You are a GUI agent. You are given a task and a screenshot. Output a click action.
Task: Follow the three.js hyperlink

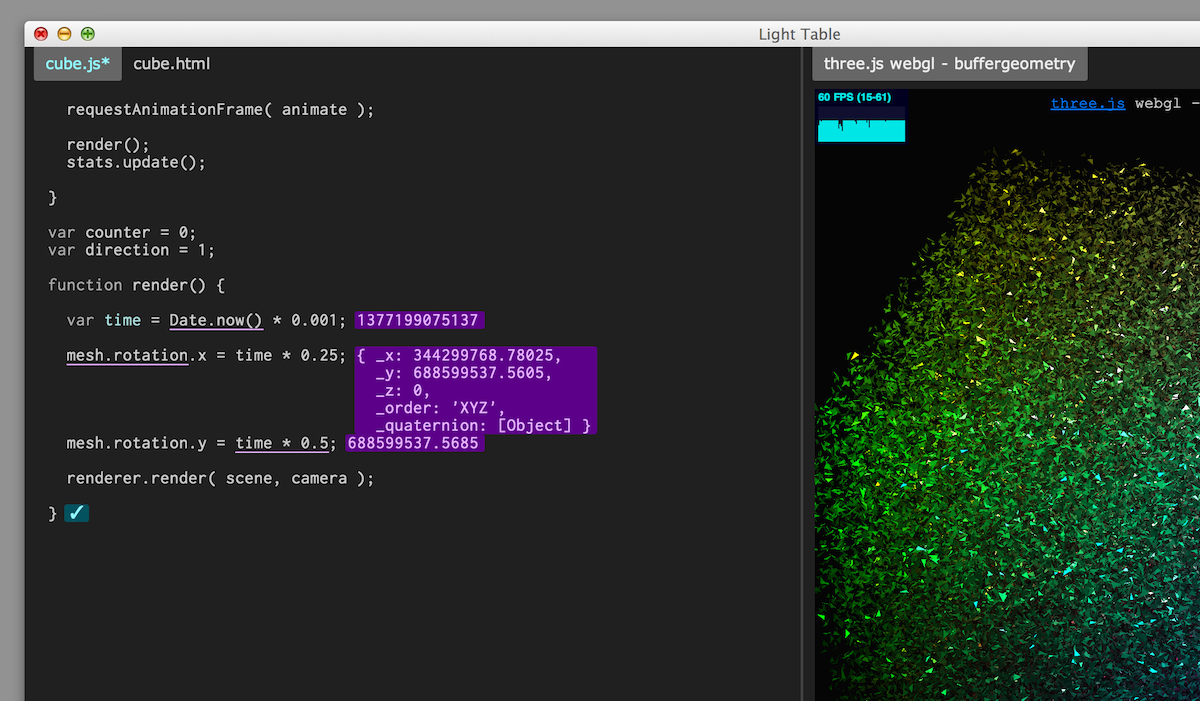pos(1088,103)
